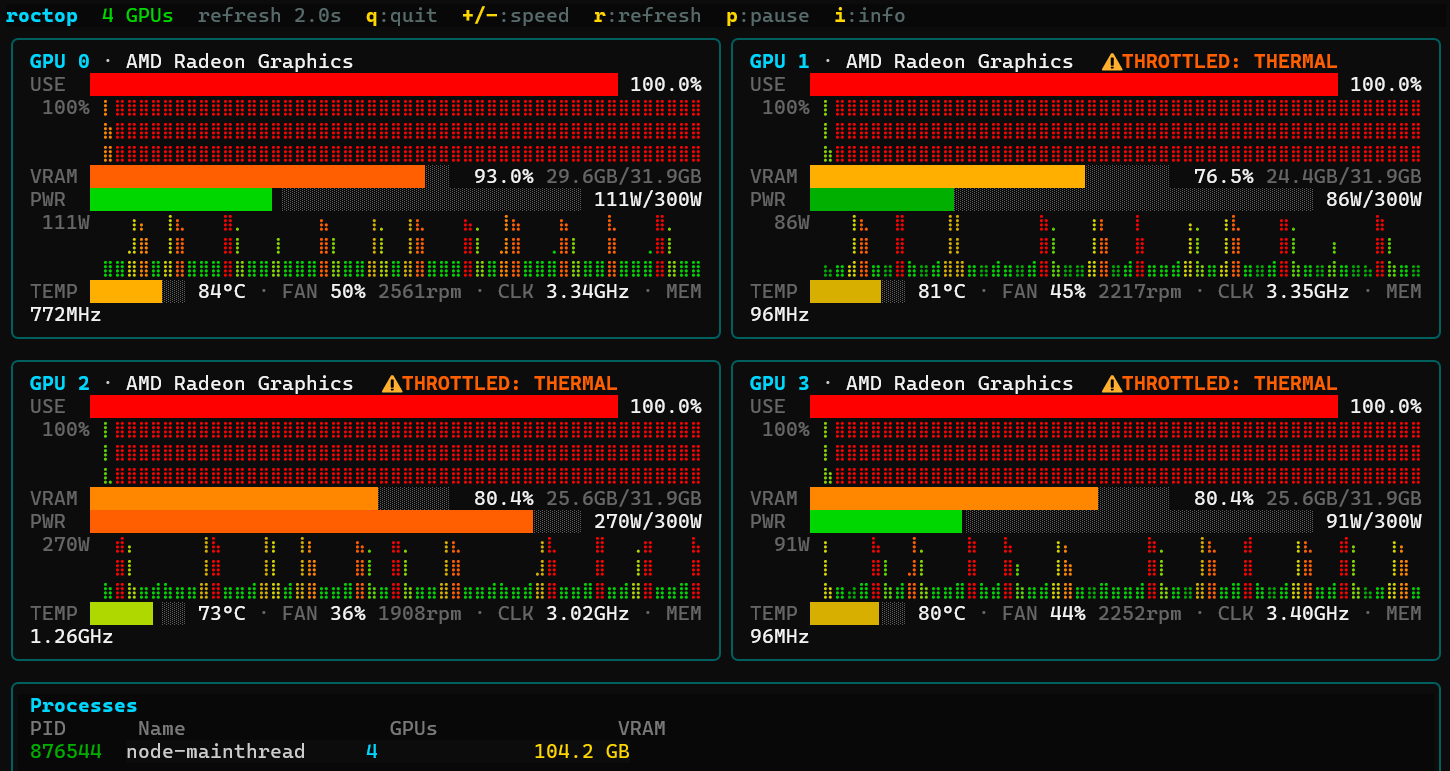Click the '4 GPUs' count in header
Viewport: 1450px width, 771px height.
(137, 15)
